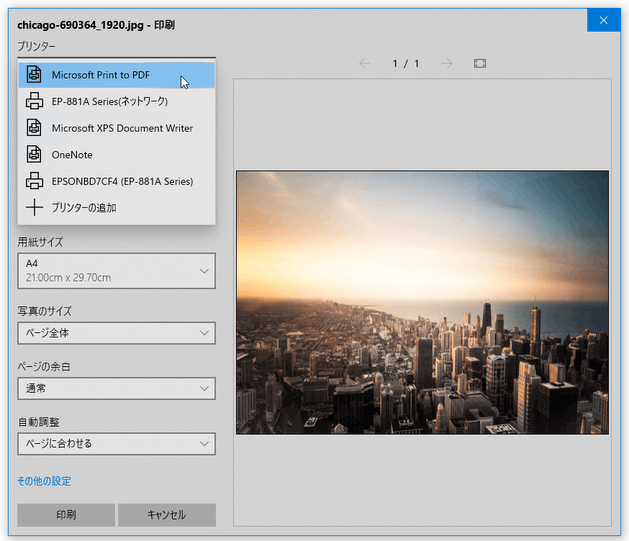Click the EPSONBD7CF4 printer icon
The image size is (629, 541).
click(x=34, y=181)
